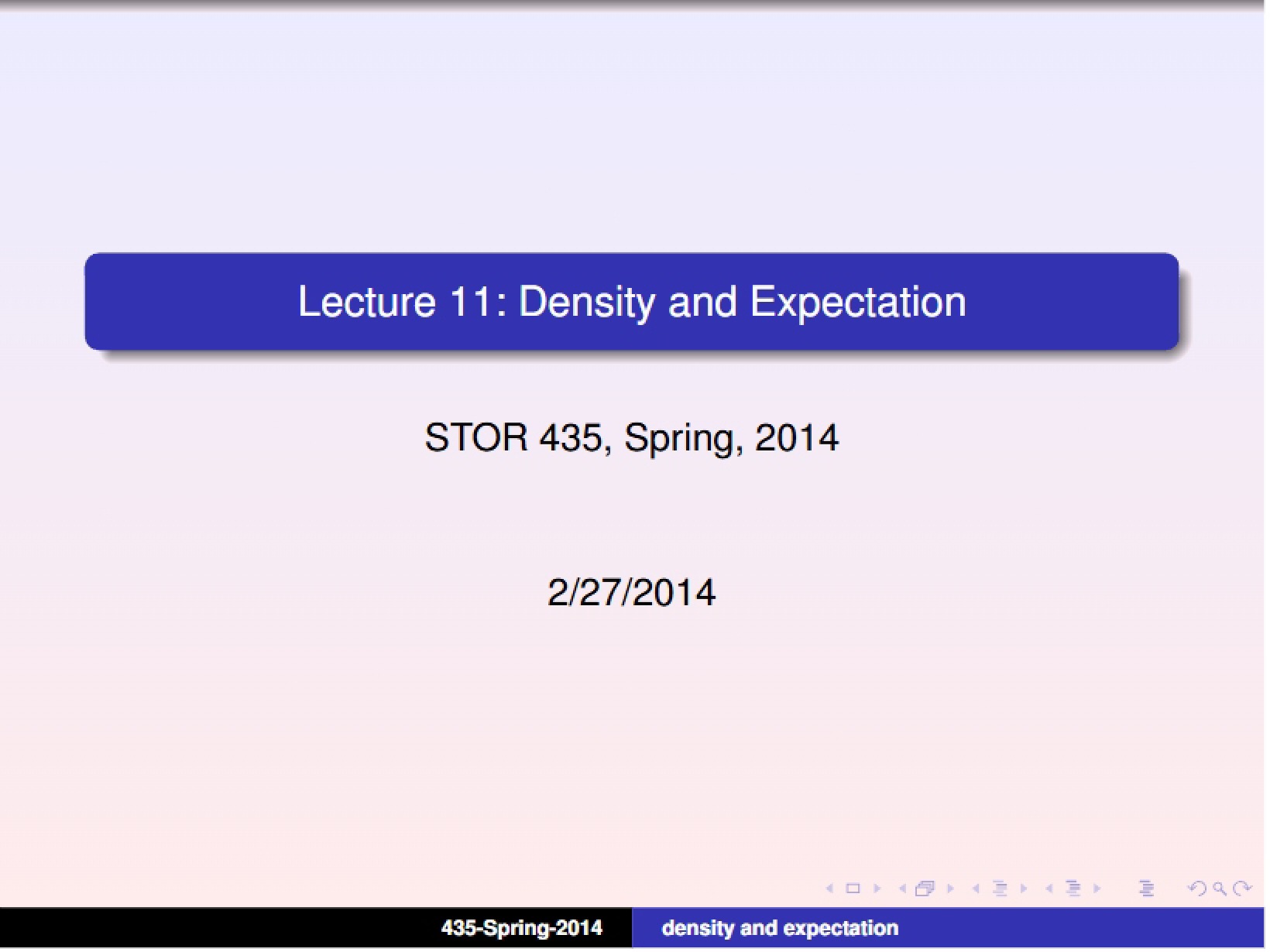The height and width of the screenshot is (952, 1270).
Task: Click the footer label 'density and expectation'
Action: (780, 928)
